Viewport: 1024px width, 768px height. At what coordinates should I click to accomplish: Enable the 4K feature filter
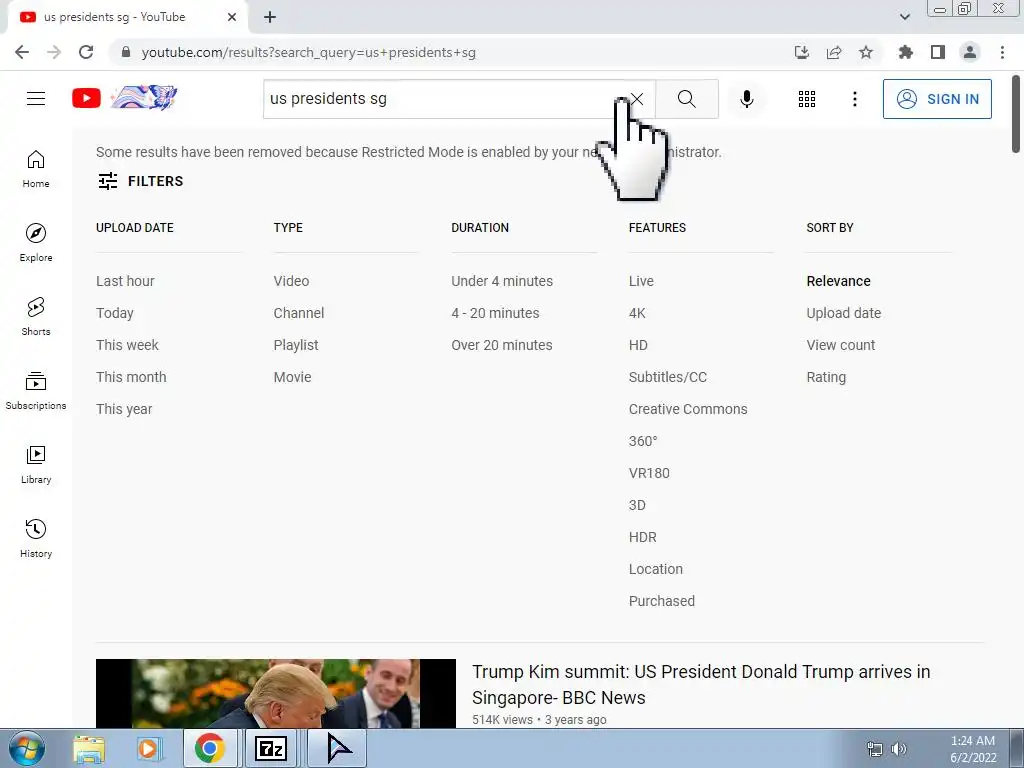637,313
